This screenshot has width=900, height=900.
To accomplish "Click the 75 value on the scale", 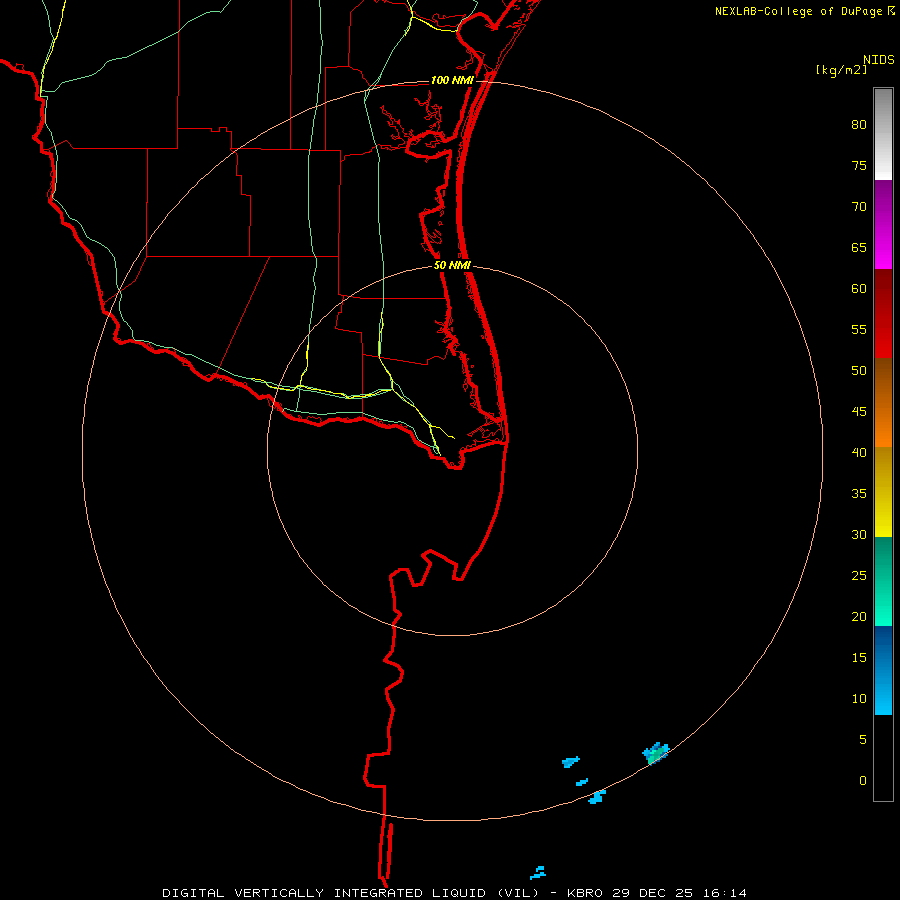I will click(x=859, y=165).
